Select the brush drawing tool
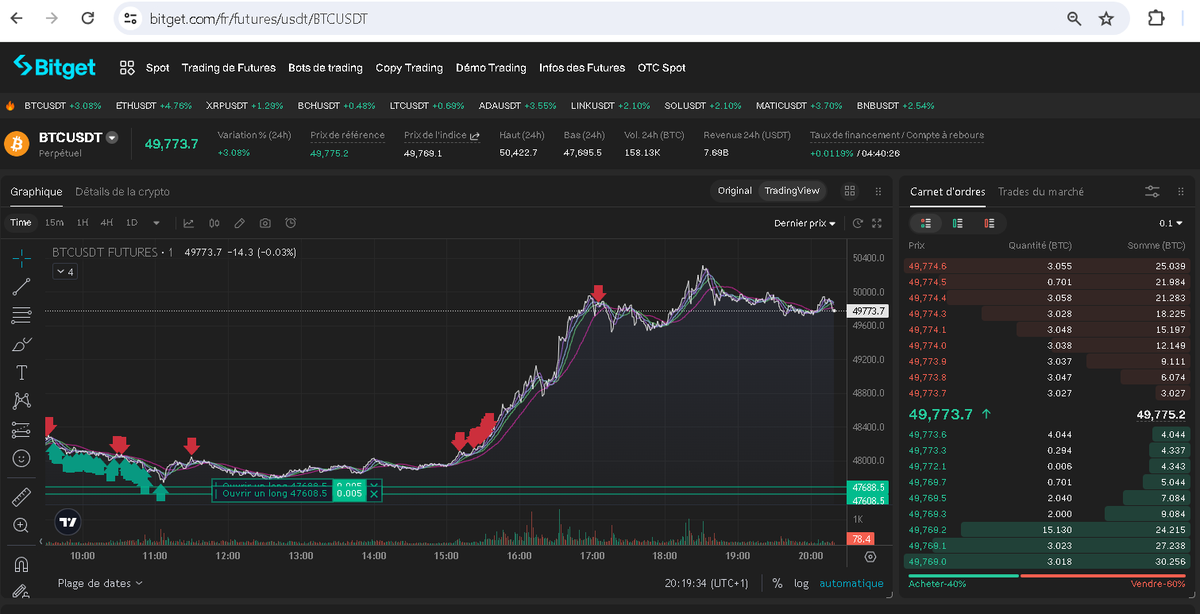The height and width of the screenshot is (614, 1200). pos(21,344)
